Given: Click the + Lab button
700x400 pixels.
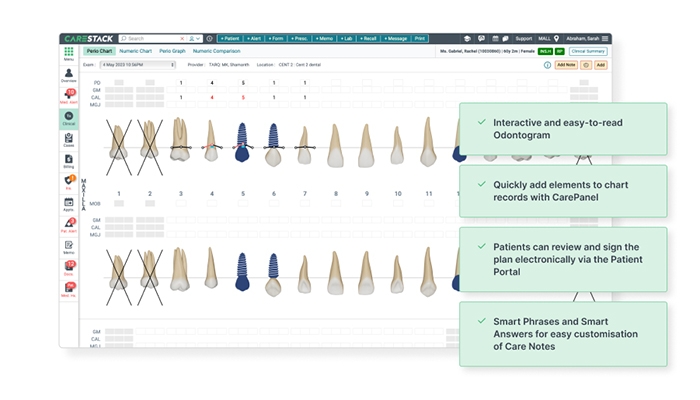Looking at the screenshot, I should click(x=346, y=38).
